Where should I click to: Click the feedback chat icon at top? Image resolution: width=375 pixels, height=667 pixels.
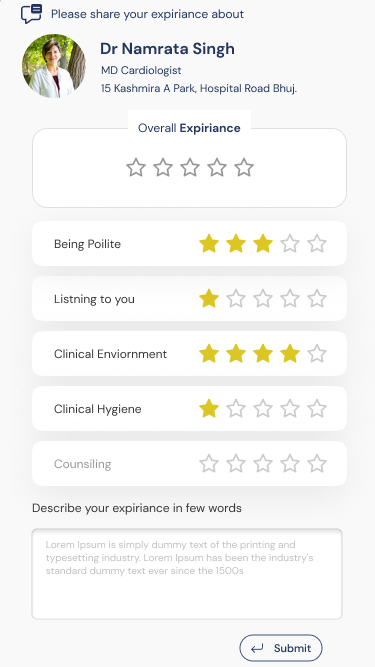pyautogui.click(x=31, y=14)
